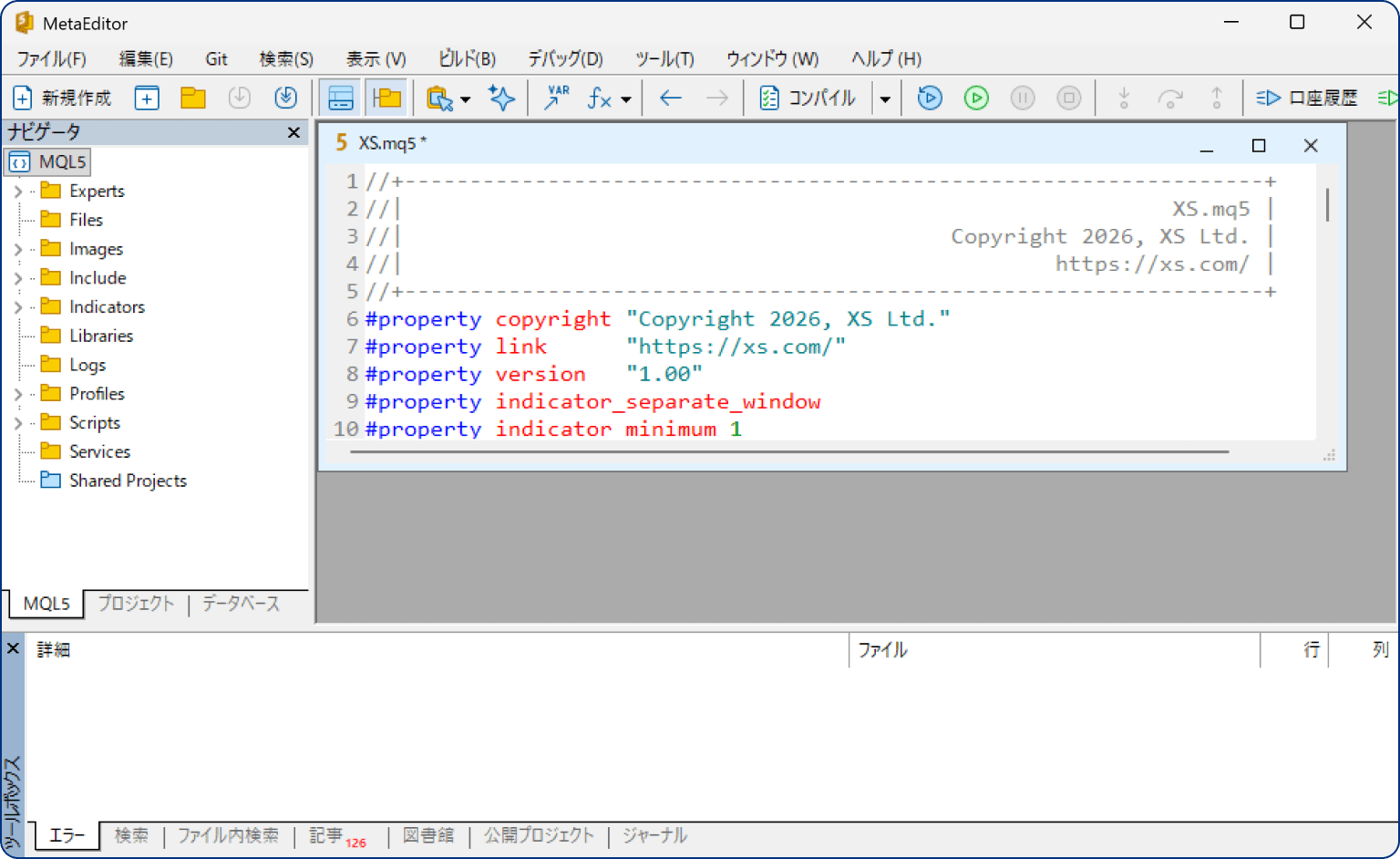Image resolution: width=1400 pixels, height=859 pixels.
Task: Expand the Indicators folder node
Action: click(17, 307)
